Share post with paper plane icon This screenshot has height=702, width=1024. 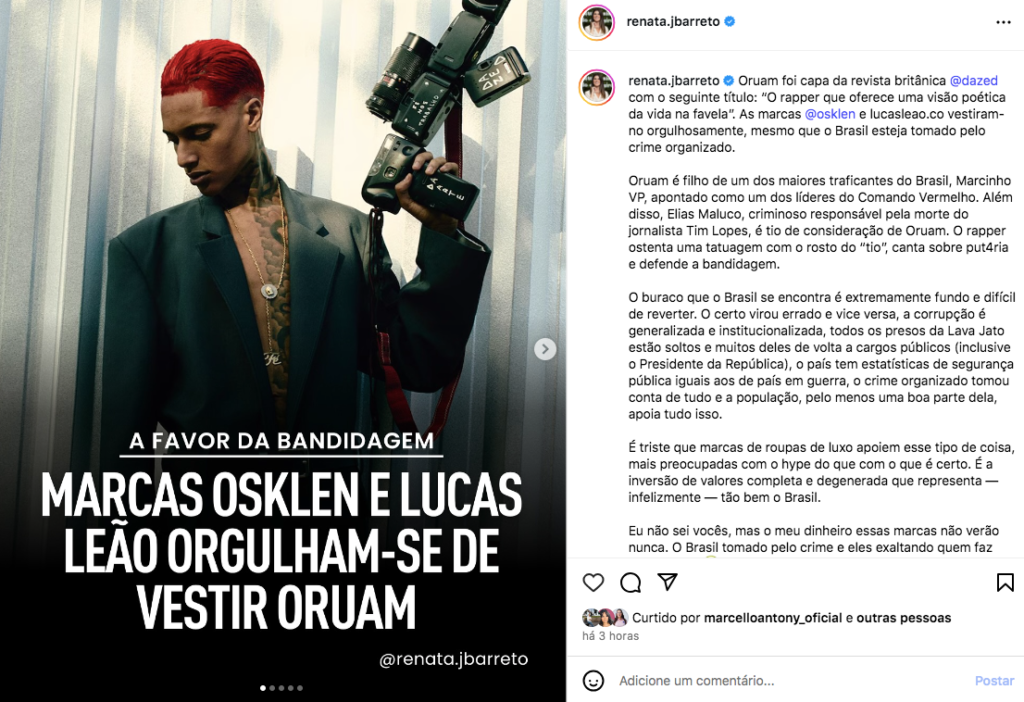click(667, 581)
